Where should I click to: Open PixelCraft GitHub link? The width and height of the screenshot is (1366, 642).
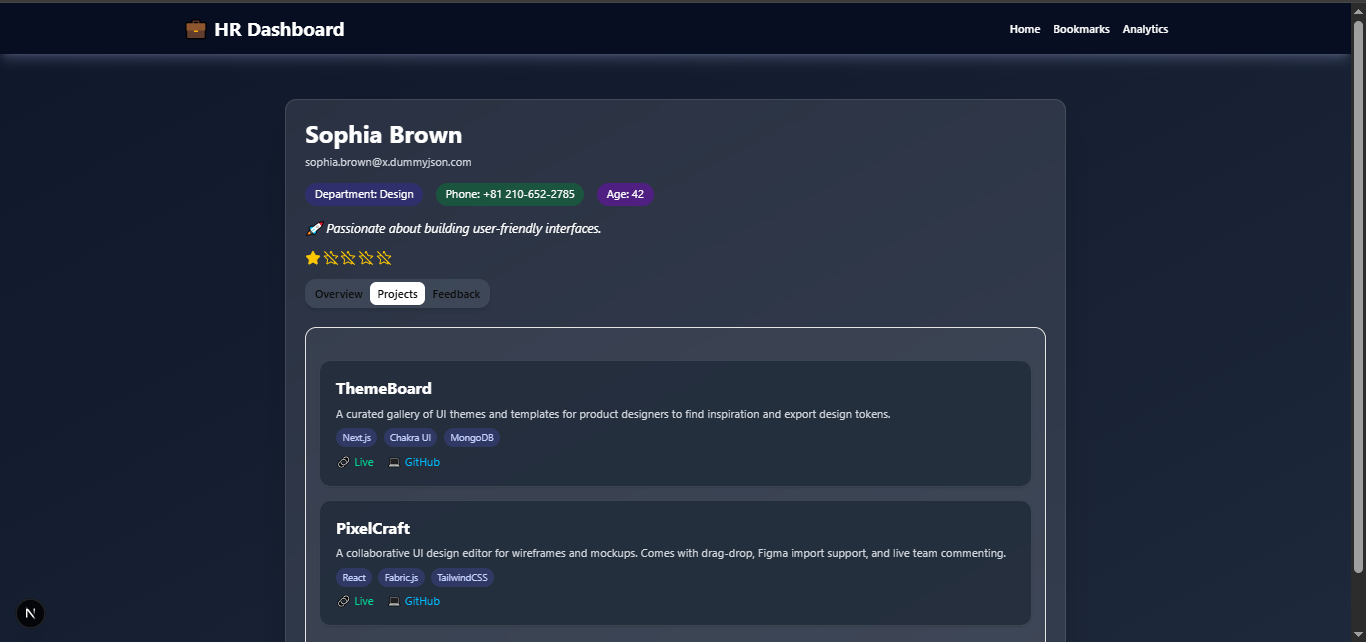pyautogui.click(x=422, y=601)
